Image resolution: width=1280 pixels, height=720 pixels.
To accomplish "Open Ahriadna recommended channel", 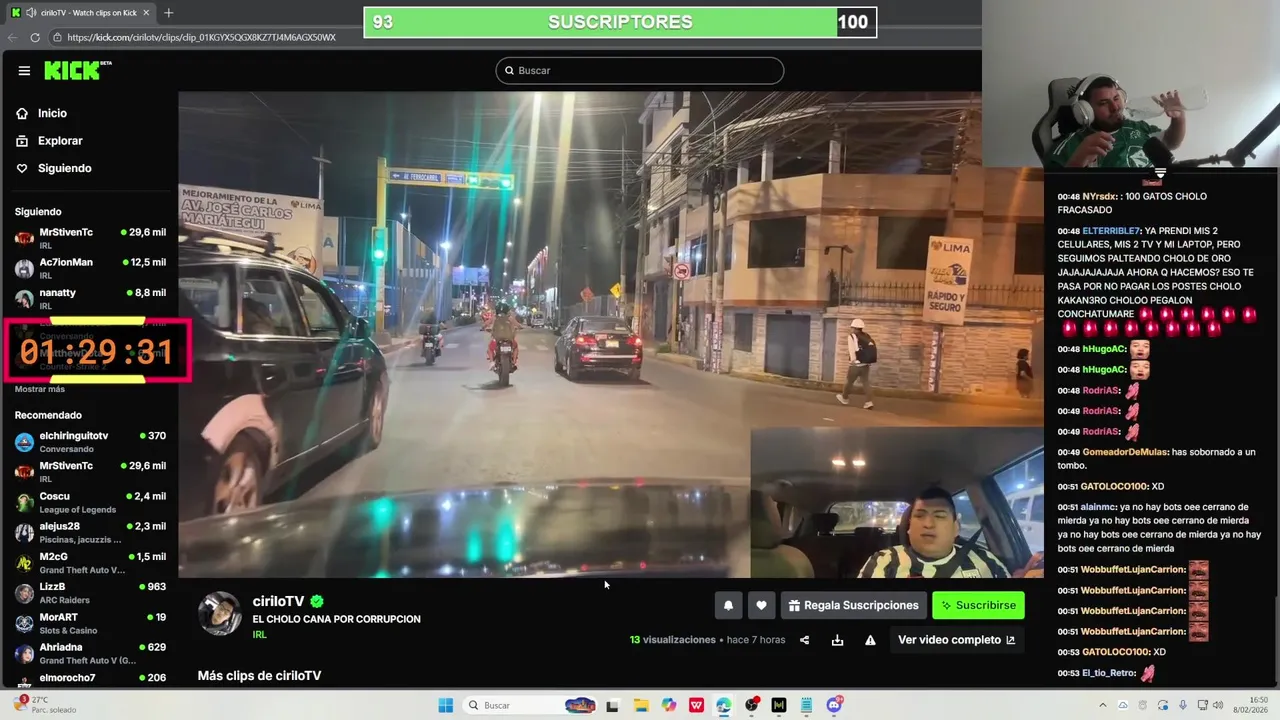I will click(90, 653).
